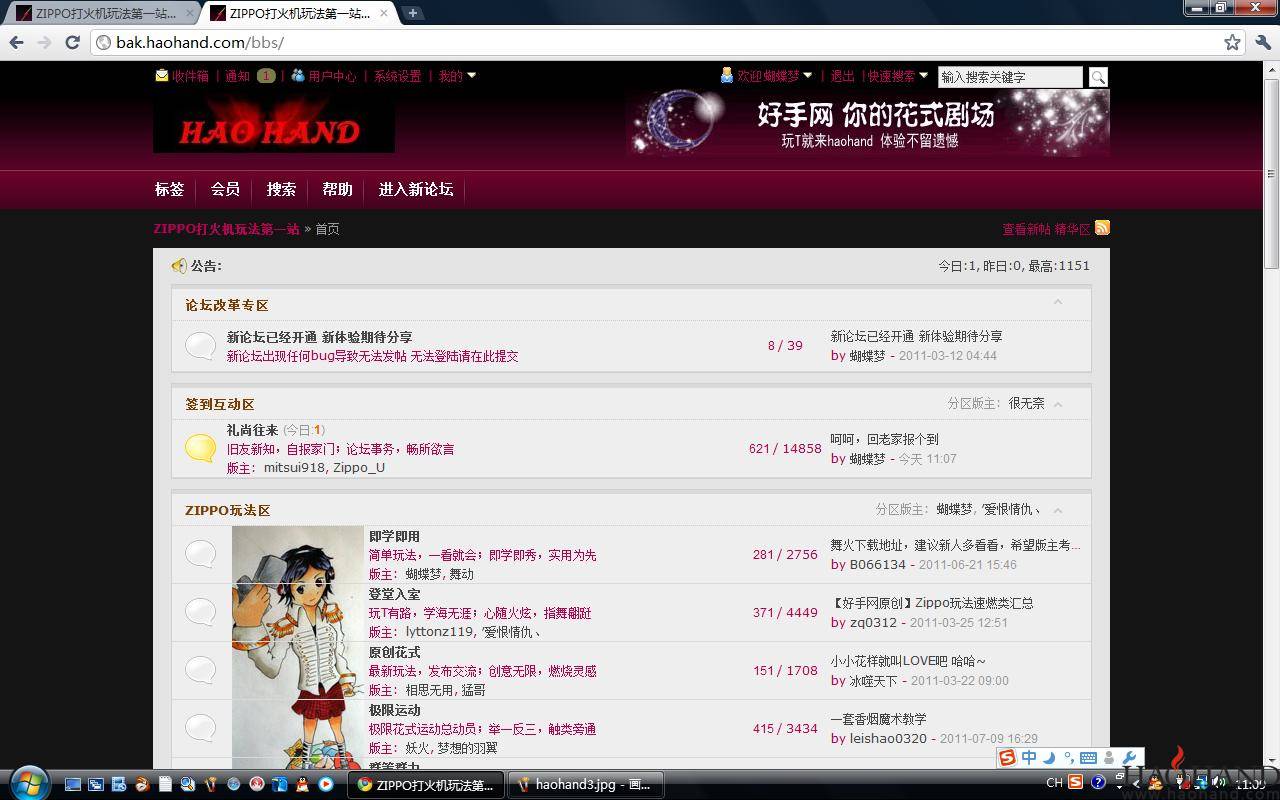Click the forum bubble icon for 登堂入室
Viewport: 1280px width, 800px height.
[201, 612]
